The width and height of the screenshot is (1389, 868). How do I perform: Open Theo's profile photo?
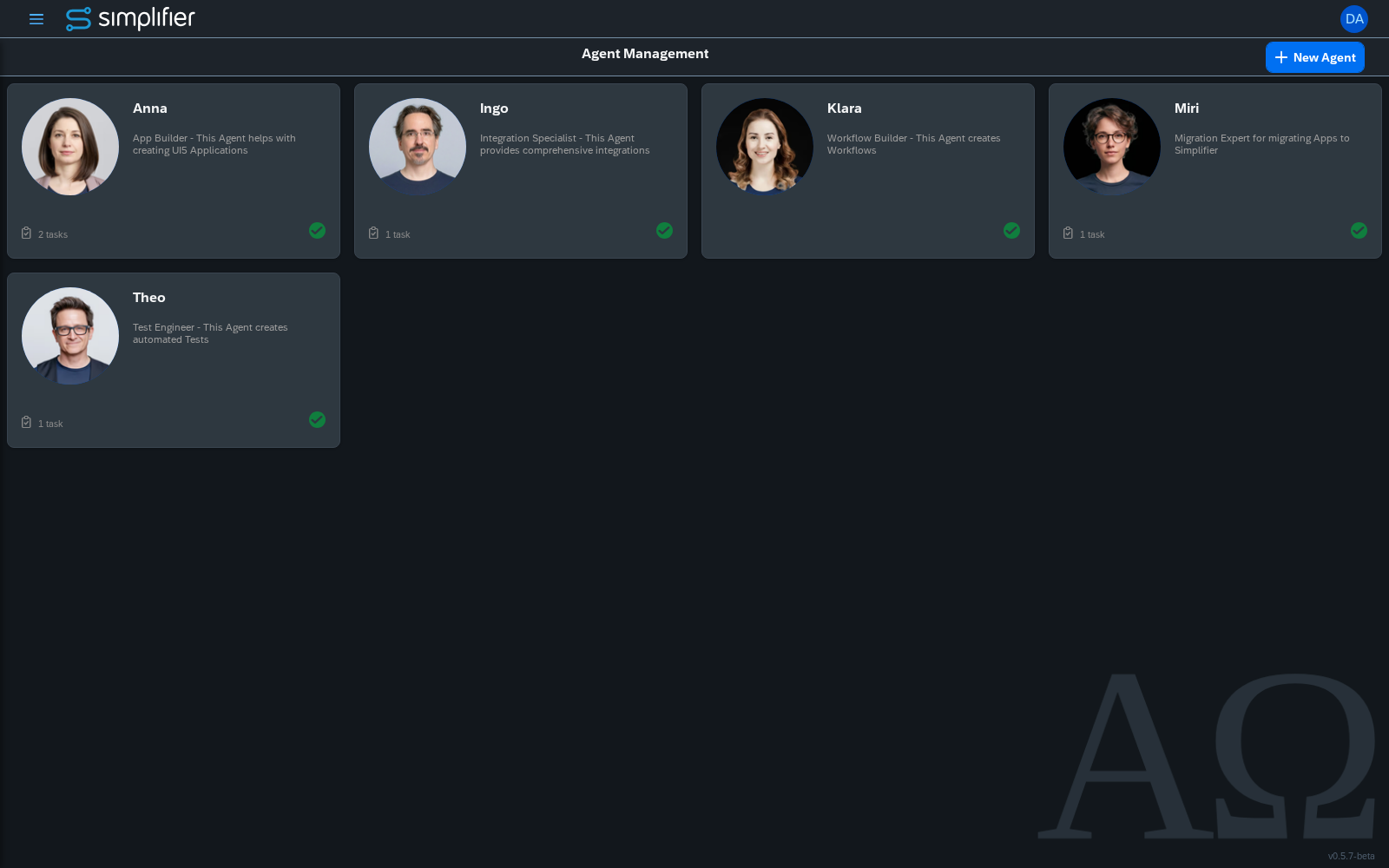point(70,336)
